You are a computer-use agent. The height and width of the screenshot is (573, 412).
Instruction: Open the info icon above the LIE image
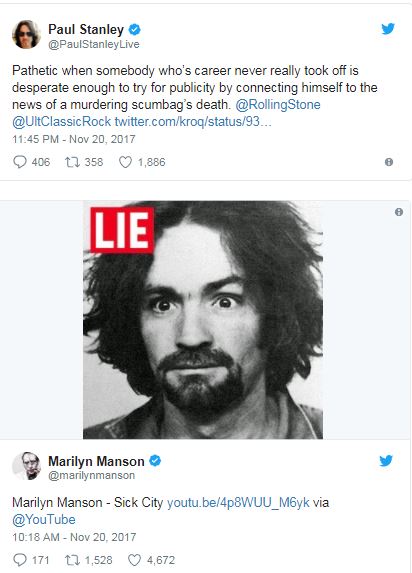click(399, 212)
